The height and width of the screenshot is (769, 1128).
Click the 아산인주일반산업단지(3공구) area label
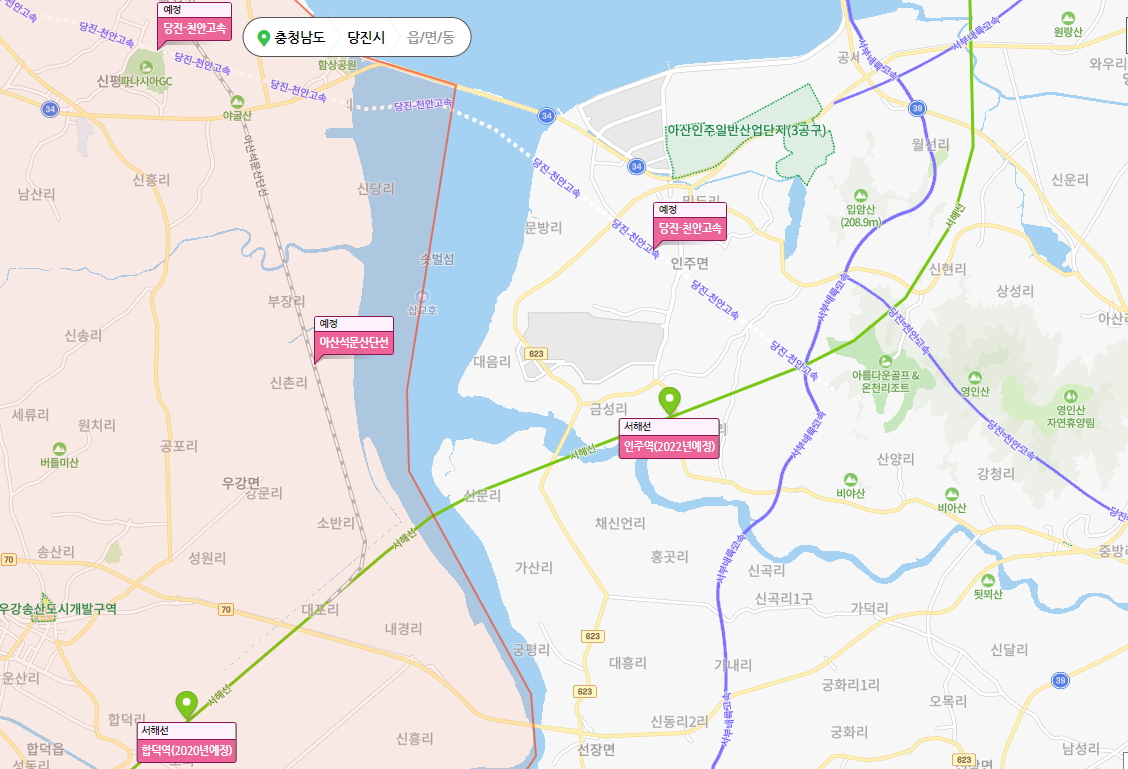click(x=747, y=130)
